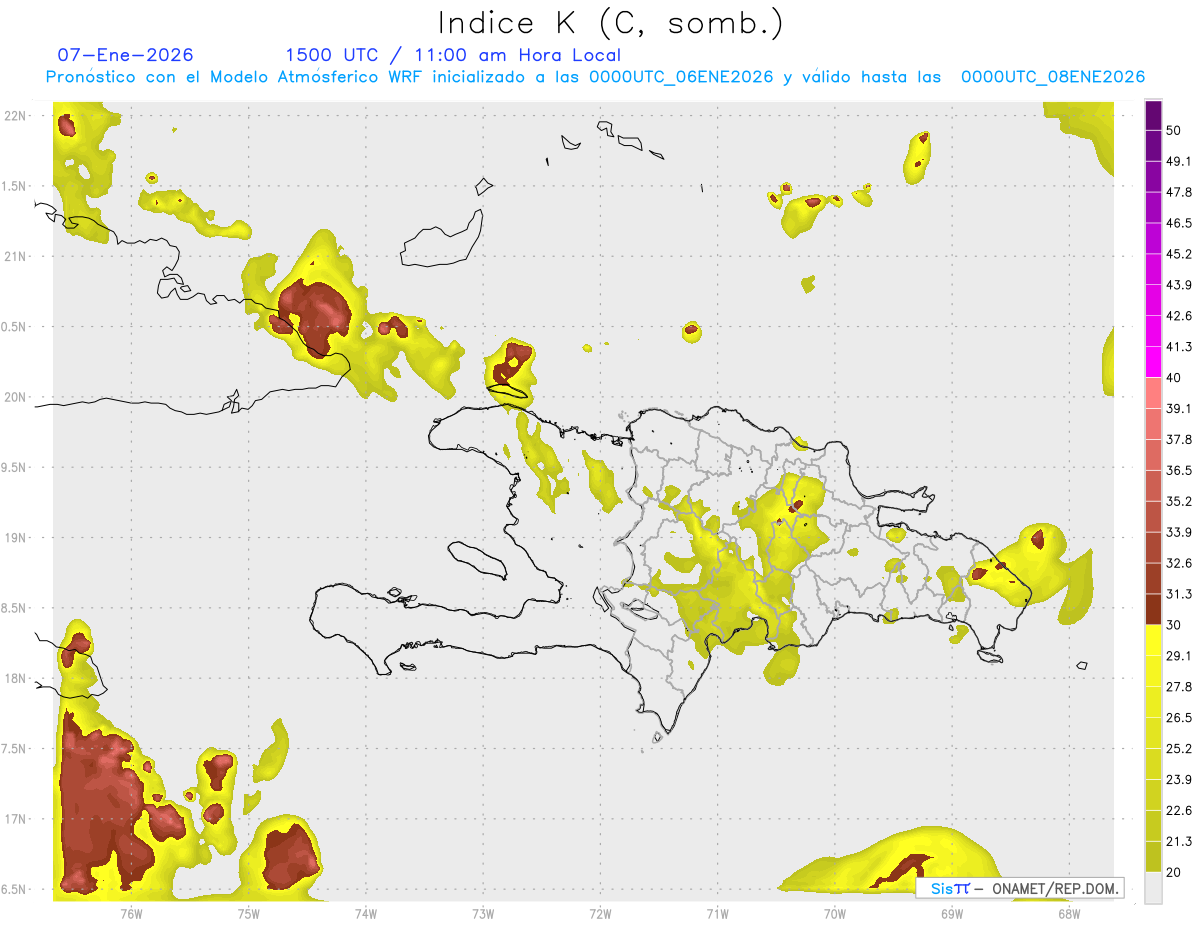Click the colorbar value '37.8'

point(1179,440)
